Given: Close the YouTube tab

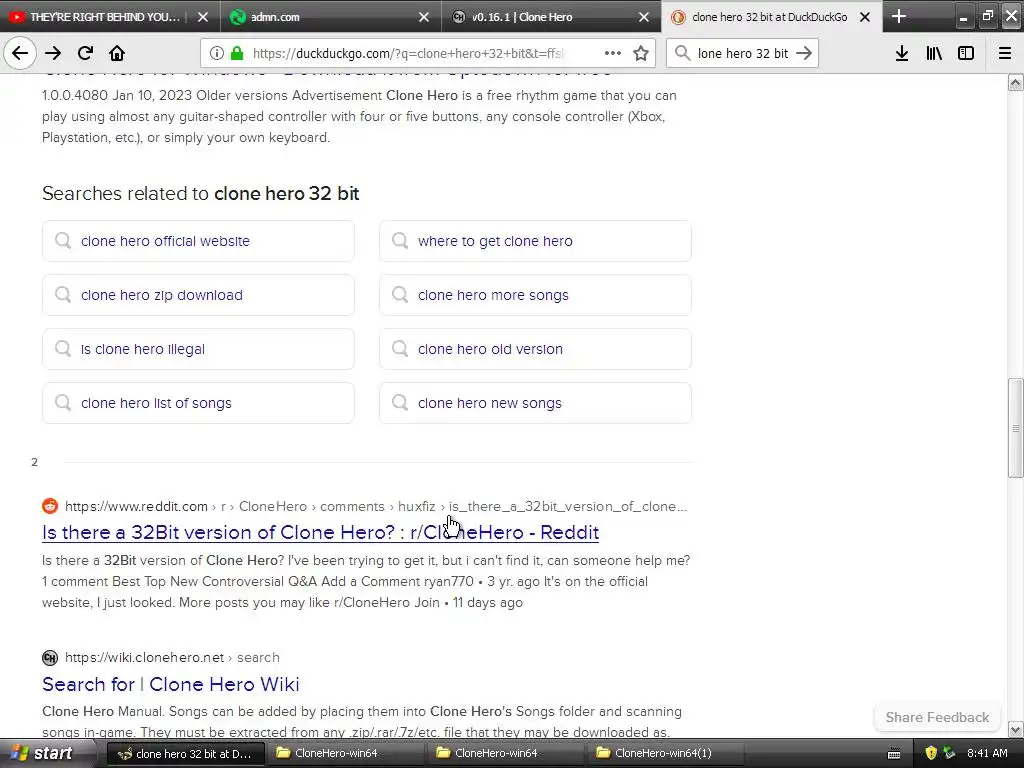Looking at the screenshot, I should (x=203, y=17).
